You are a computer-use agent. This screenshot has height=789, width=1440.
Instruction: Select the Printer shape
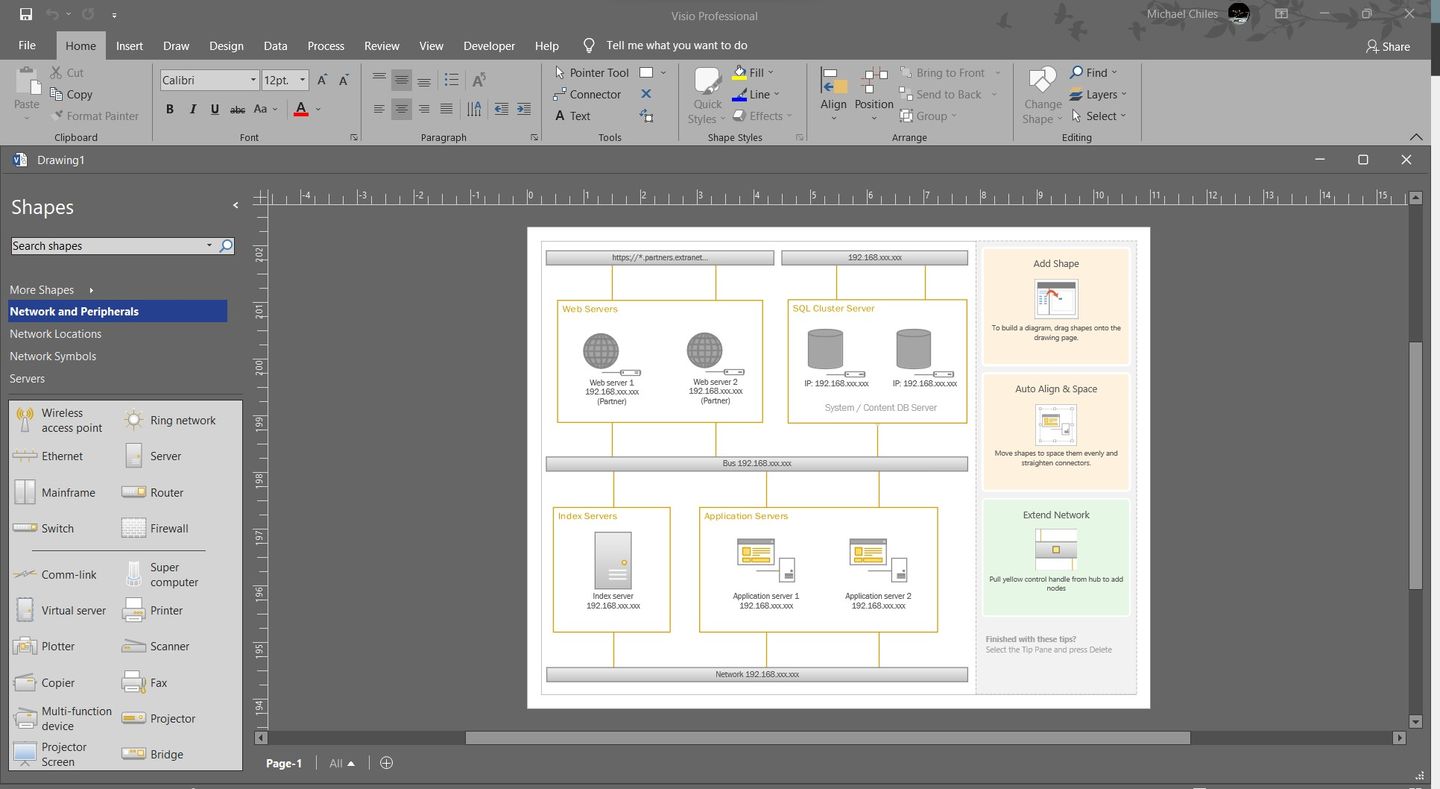coord(154,610)
